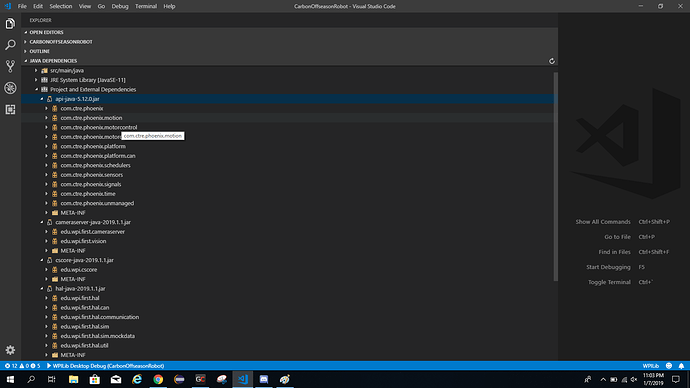Open Discord from the taskbar
690x388 pixels.
coord(264,379)
